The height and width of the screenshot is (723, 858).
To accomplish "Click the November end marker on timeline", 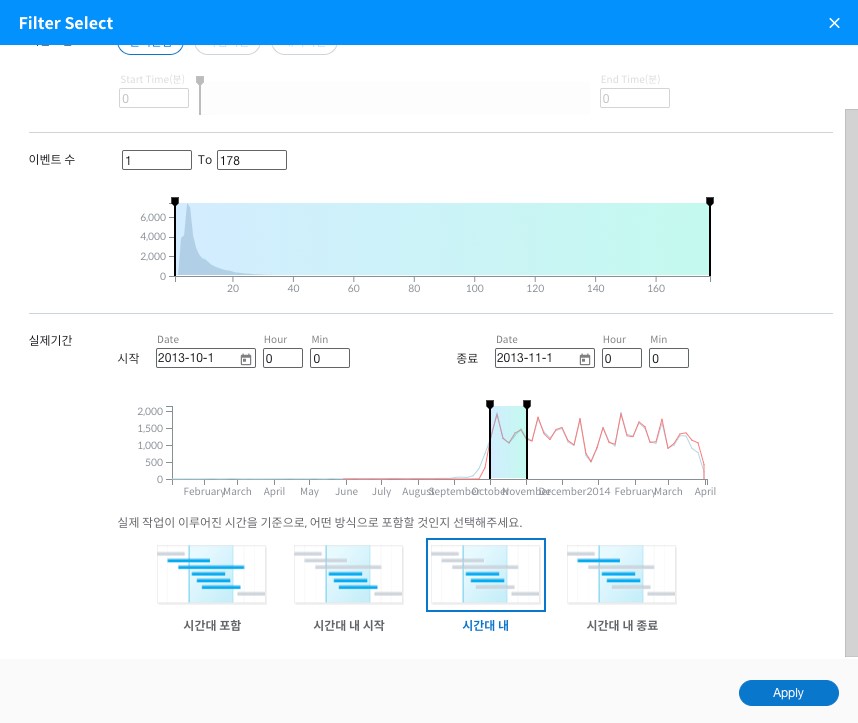I will pos(527,405).
